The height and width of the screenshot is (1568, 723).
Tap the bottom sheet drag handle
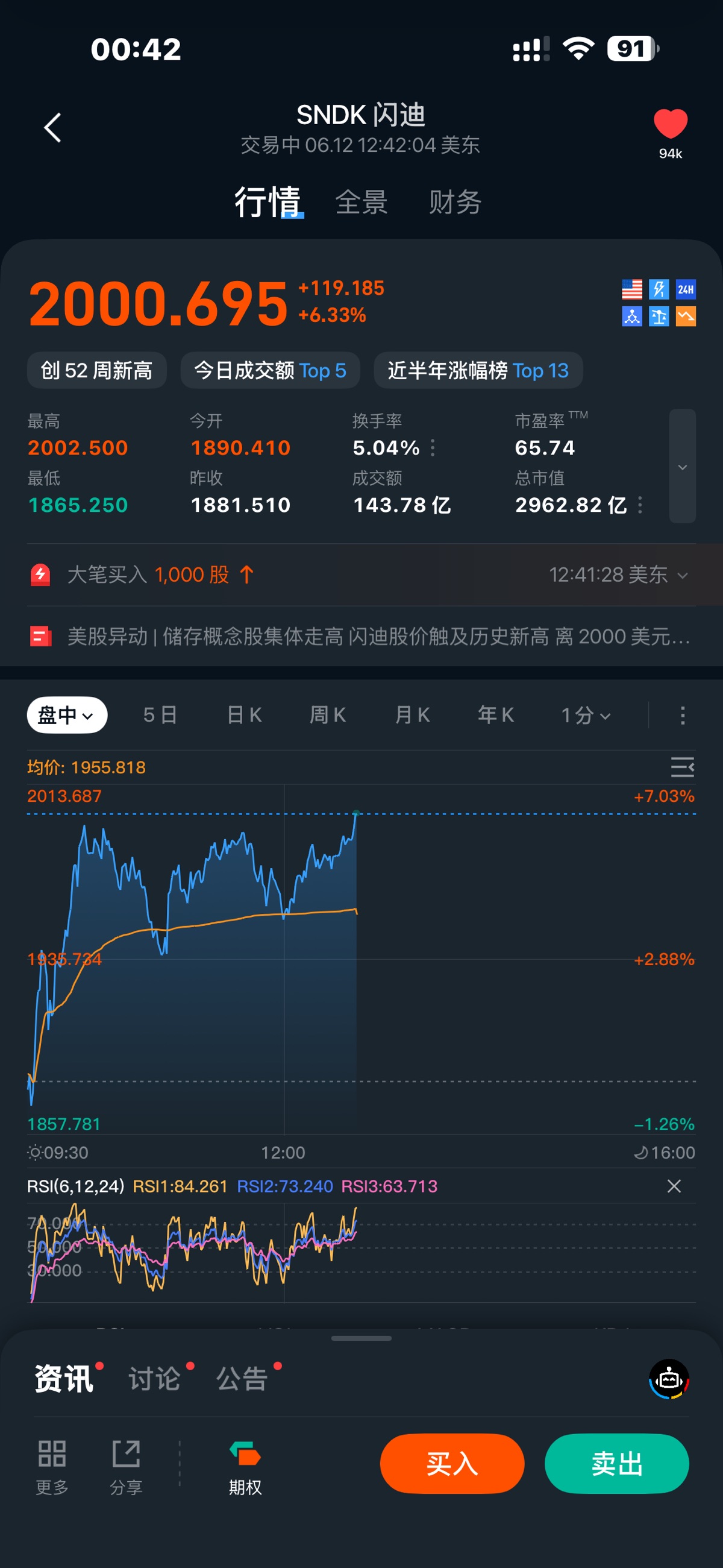coord(361,1338)
